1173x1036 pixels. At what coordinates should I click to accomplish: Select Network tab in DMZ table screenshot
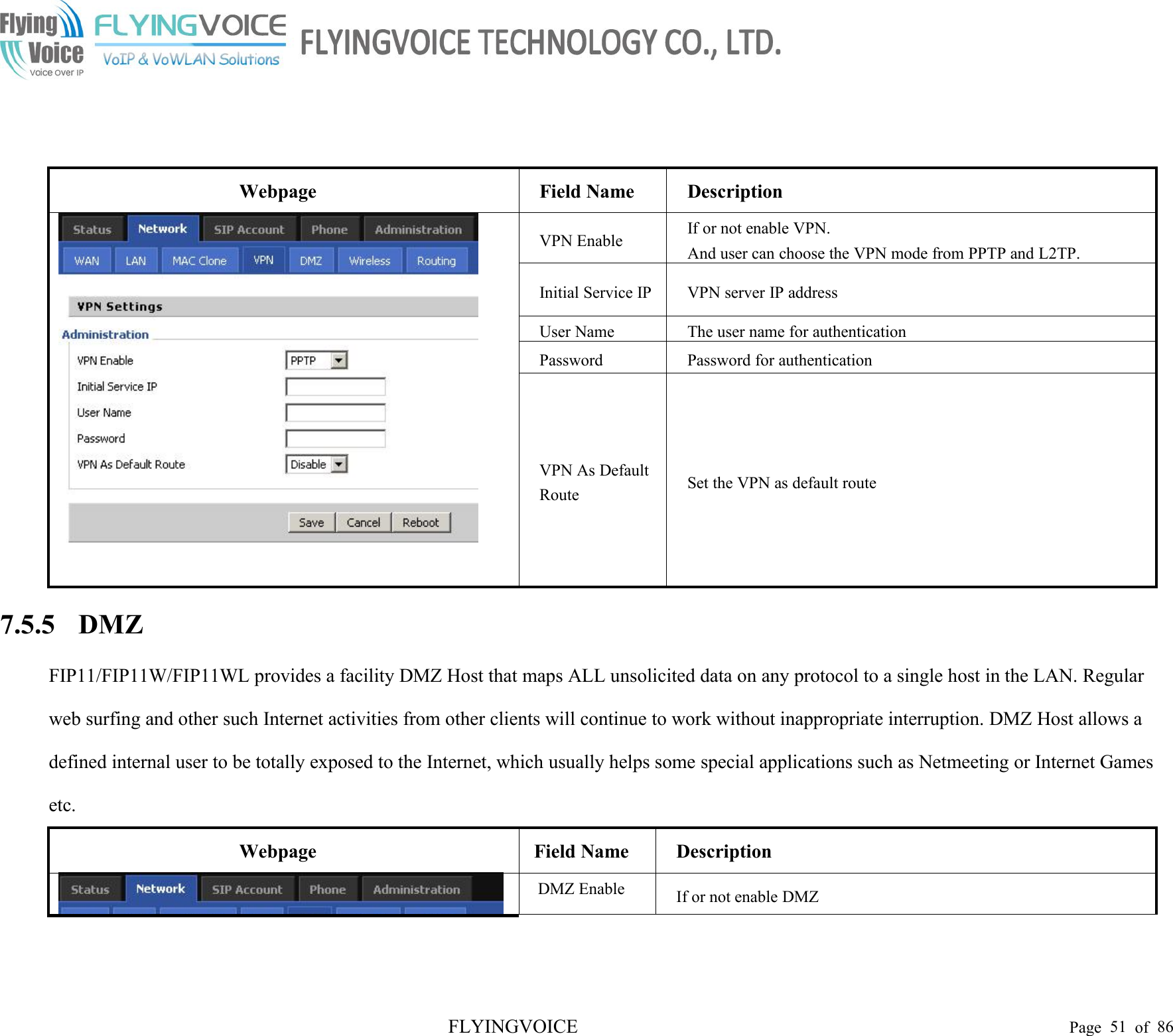coord(161,889)
